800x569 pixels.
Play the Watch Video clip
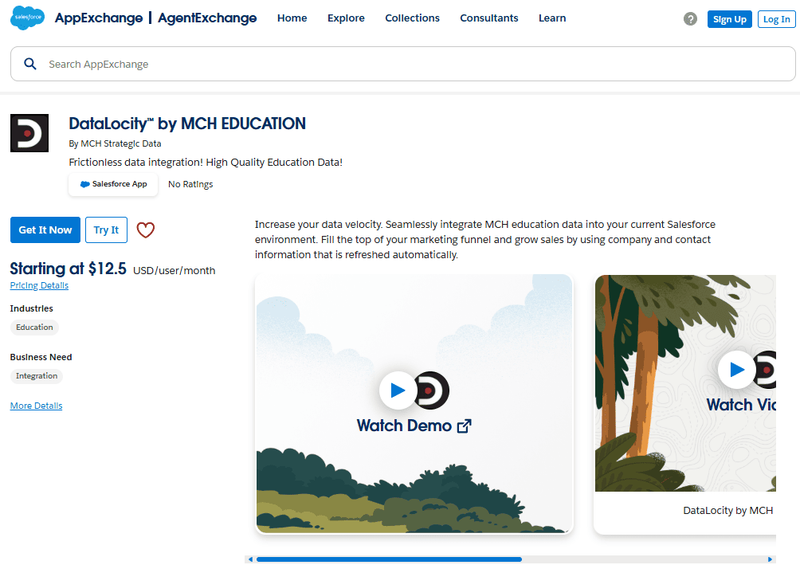pyautogui.click(x=736, y=369)
